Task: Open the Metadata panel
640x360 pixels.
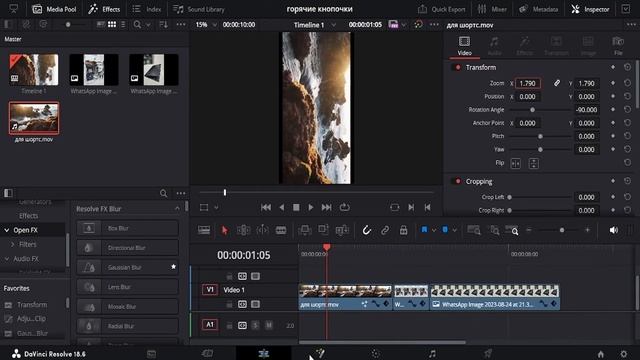Action: tap(538, 9)
